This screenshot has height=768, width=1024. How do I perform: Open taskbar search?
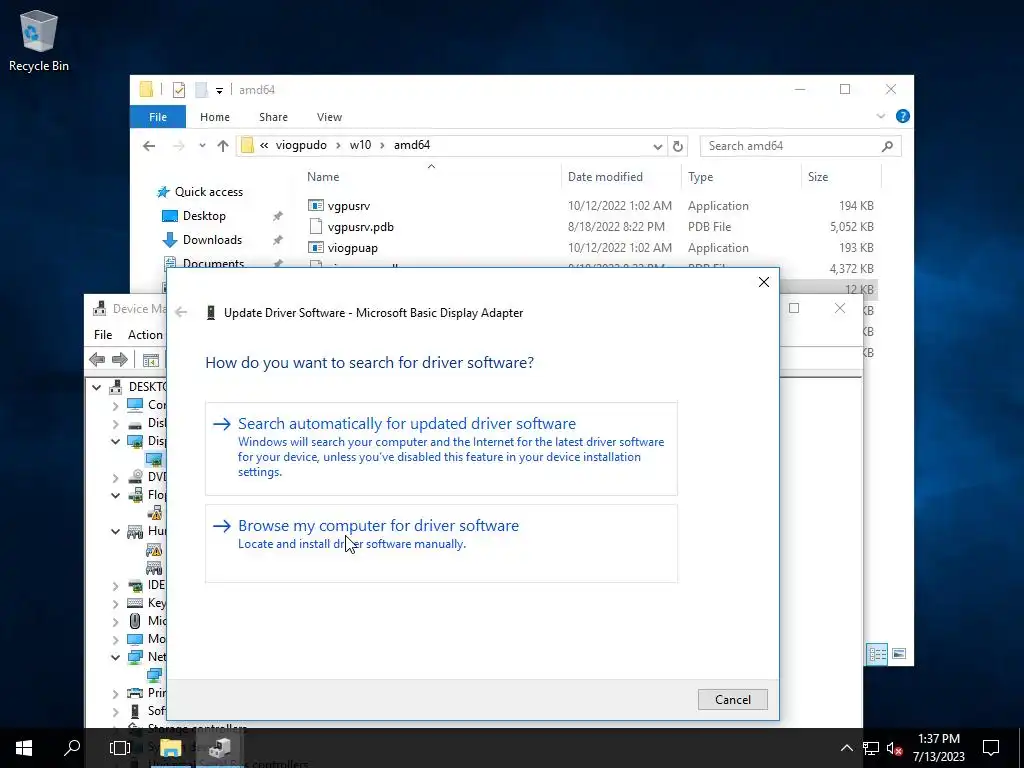coord(72,748)
